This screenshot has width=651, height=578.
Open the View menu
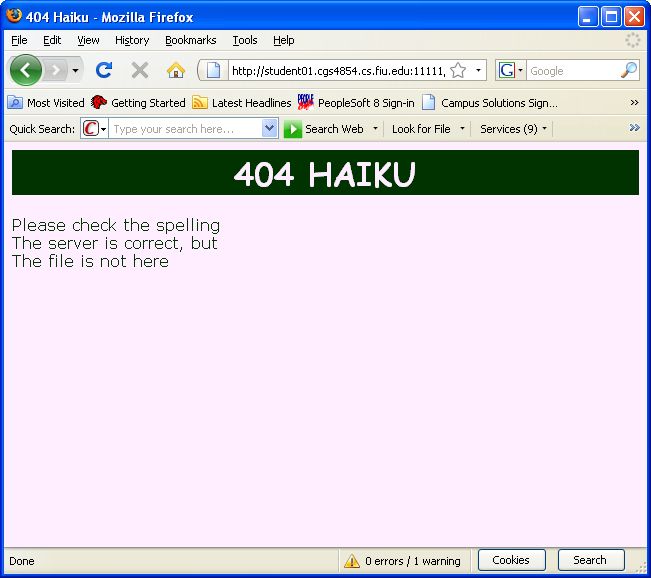point(88,40)
